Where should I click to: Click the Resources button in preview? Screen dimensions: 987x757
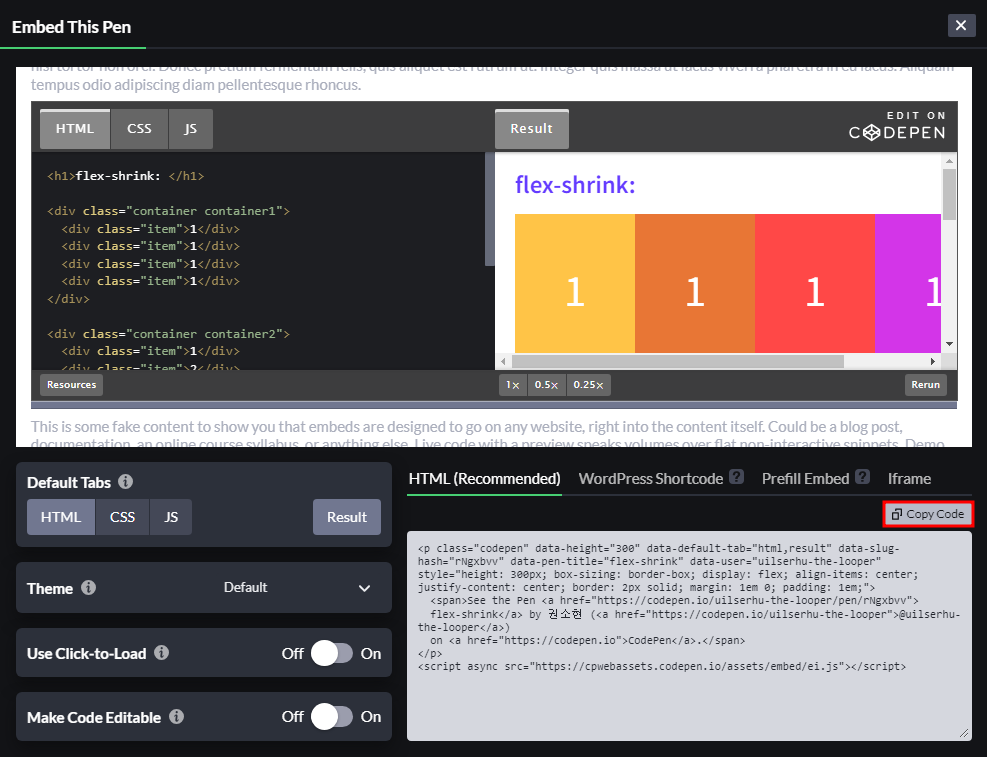[x=71, y=384]
